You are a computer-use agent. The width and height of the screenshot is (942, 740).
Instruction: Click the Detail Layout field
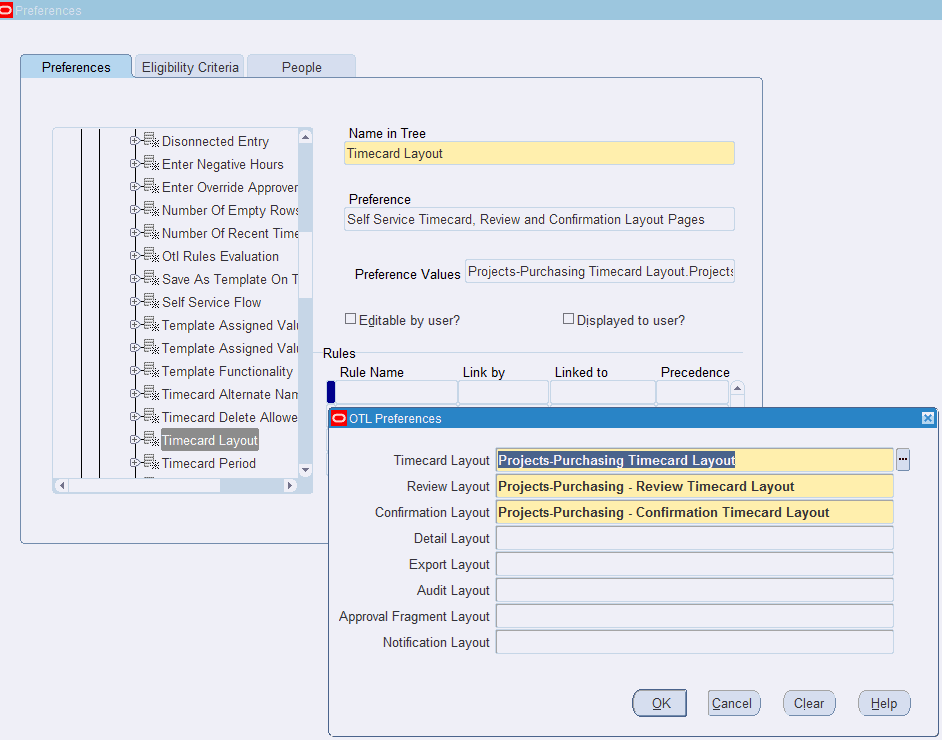tap(694, 538)
